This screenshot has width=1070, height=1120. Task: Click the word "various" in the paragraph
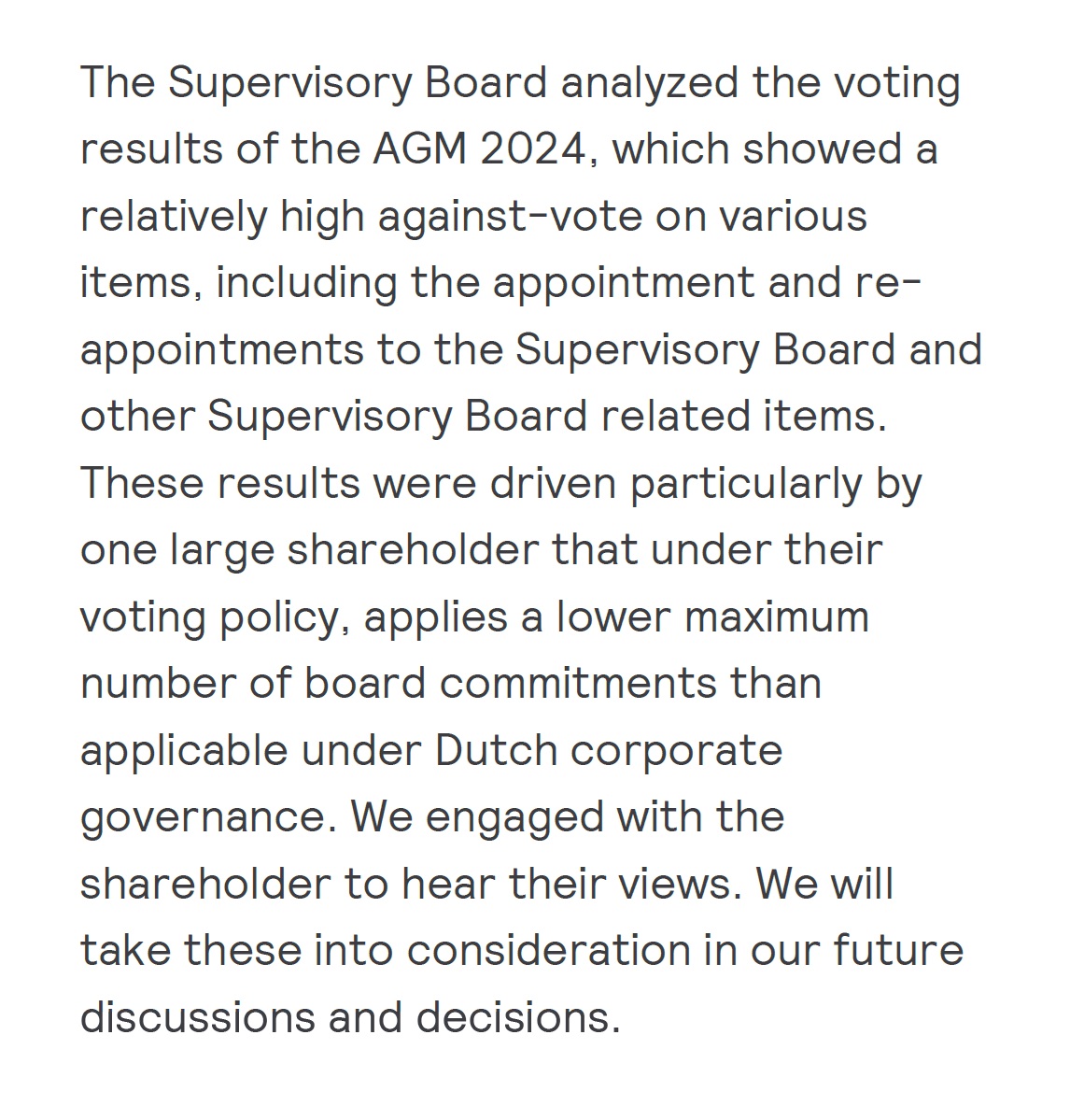[793, 217]
